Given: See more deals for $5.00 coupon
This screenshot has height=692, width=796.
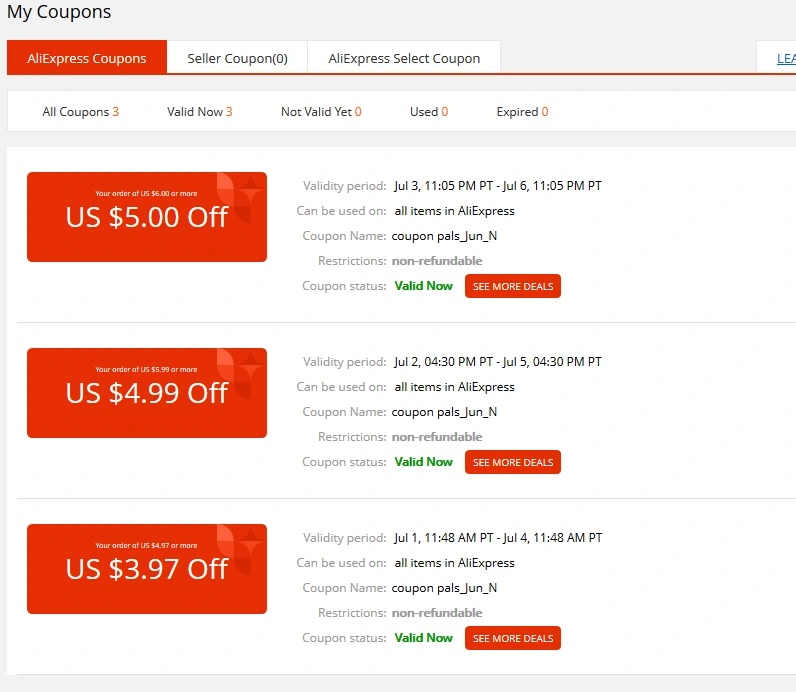Looking at the screenshot, I should 513,286.
